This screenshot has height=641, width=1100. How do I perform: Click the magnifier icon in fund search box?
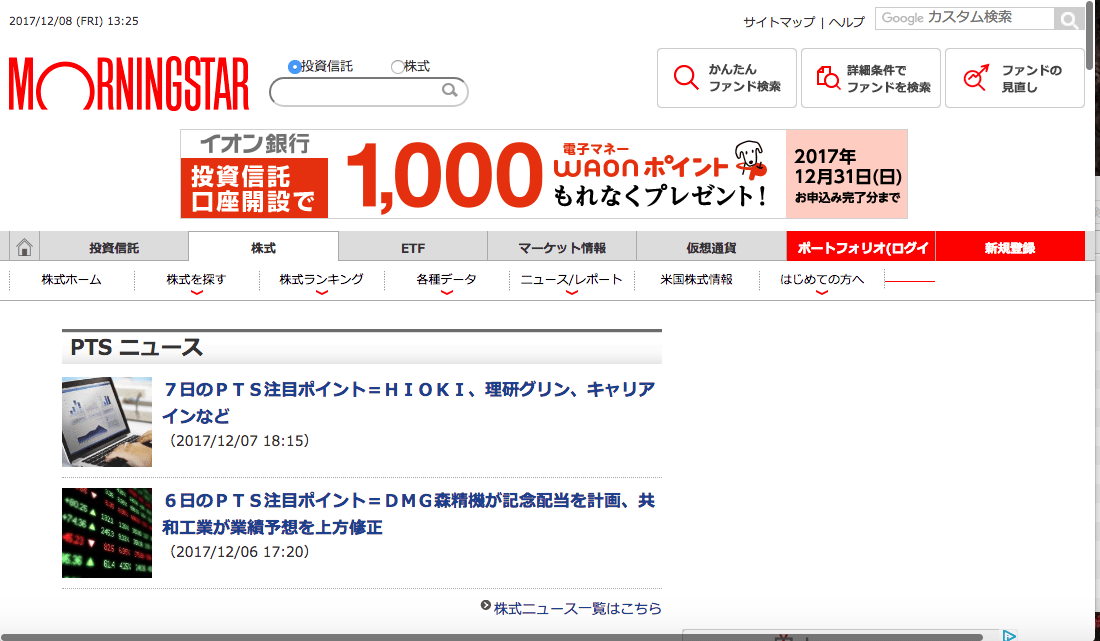coord(450,91)
